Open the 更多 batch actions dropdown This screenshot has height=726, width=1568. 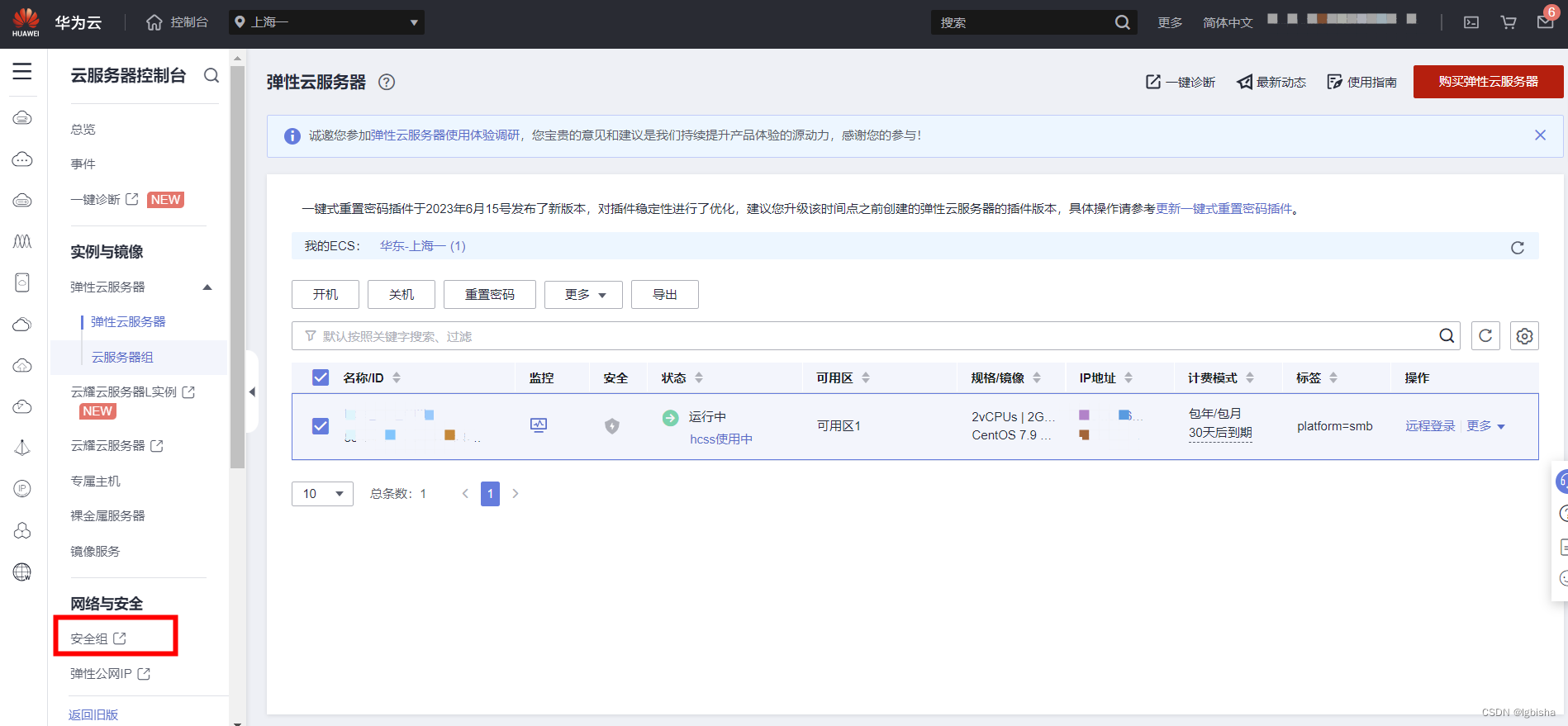click(583, 294)
